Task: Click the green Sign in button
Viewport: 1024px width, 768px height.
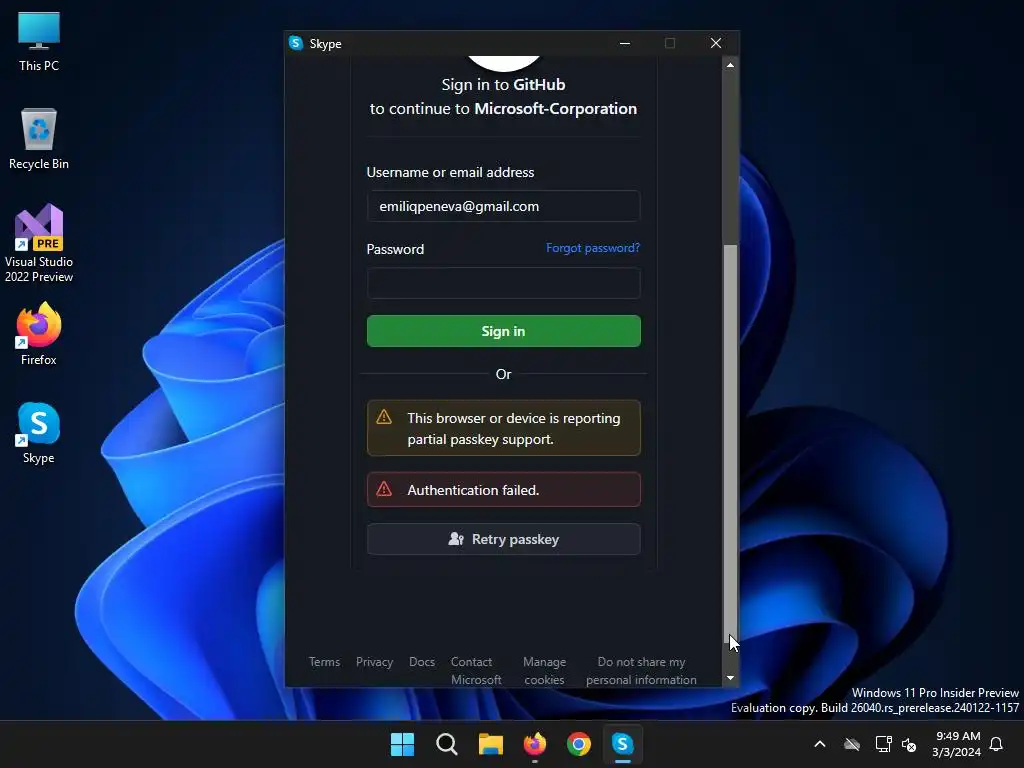Action: pos(504,331)
